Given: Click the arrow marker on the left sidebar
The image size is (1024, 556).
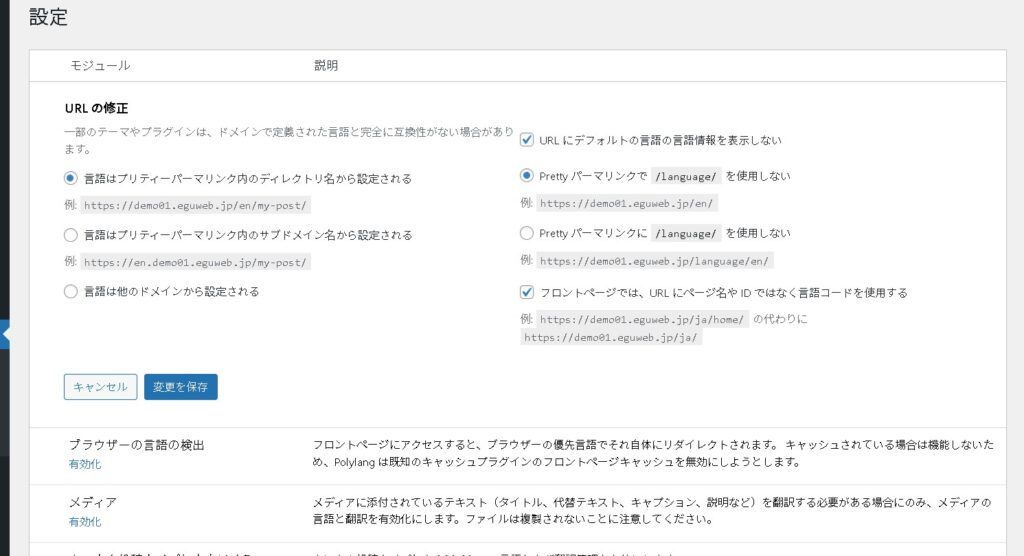Looking at the screenshot, I should click(5, 335).
